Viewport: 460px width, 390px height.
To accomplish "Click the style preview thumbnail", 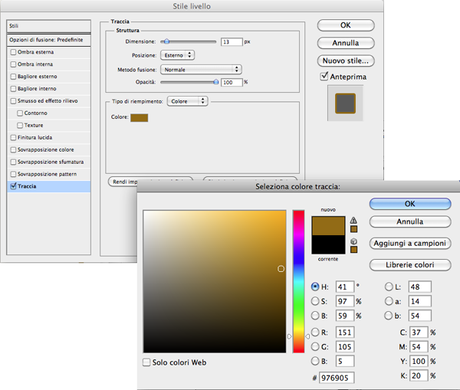I will click(x=345, y=103).
